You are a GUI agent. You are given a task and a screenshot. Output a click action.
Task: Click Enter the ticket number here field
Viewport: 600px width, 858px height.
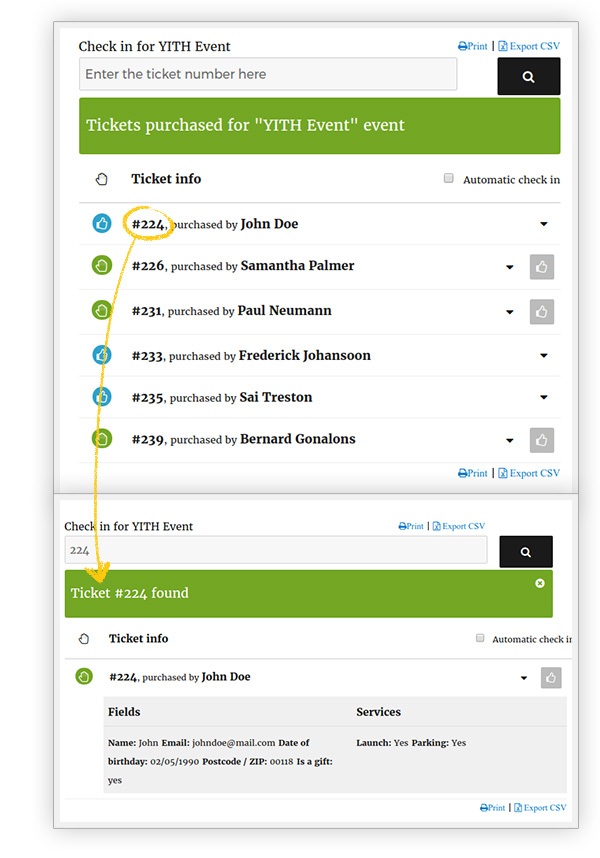pyautogui.click(x=268, y=74)
